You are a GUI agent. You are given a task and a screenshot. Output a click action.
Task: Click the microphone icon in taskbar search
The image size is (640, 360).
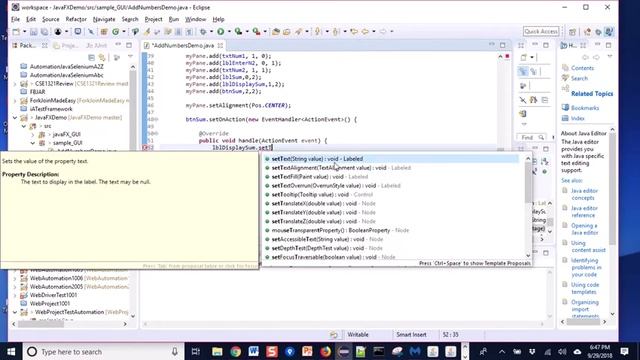click(x=175, y=351)
